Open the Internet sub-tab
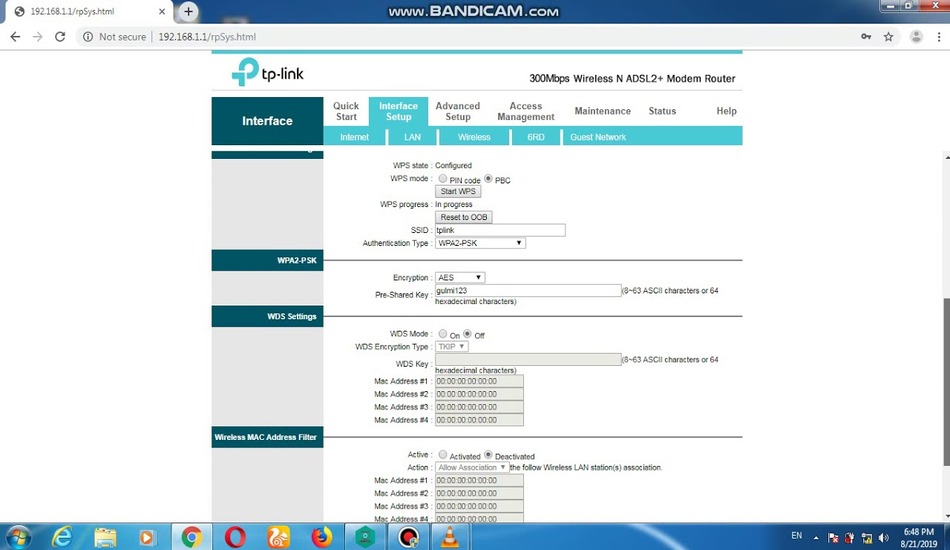 [x=354, y=138]
